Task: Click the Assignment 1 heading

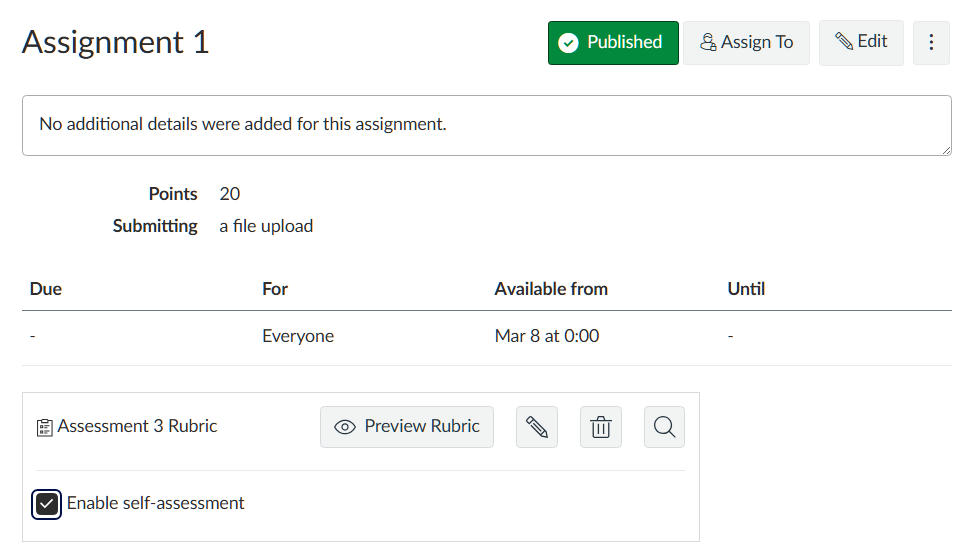Action: (116, 42)
